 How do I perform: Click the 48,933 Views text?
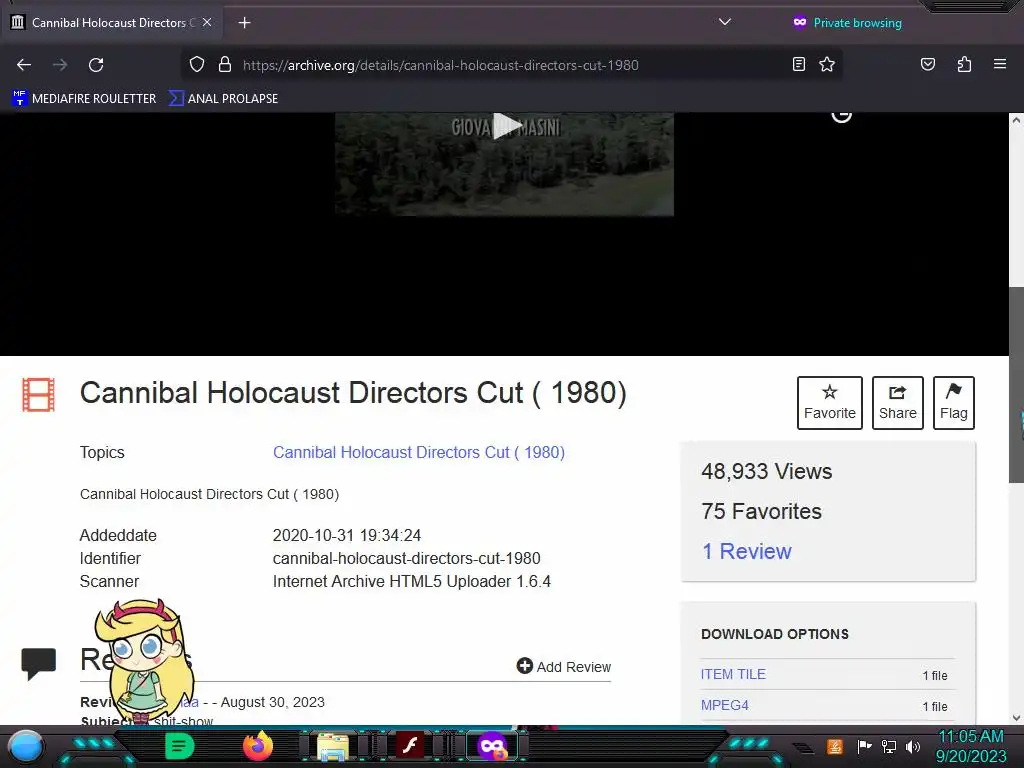[x=767, y=472]
